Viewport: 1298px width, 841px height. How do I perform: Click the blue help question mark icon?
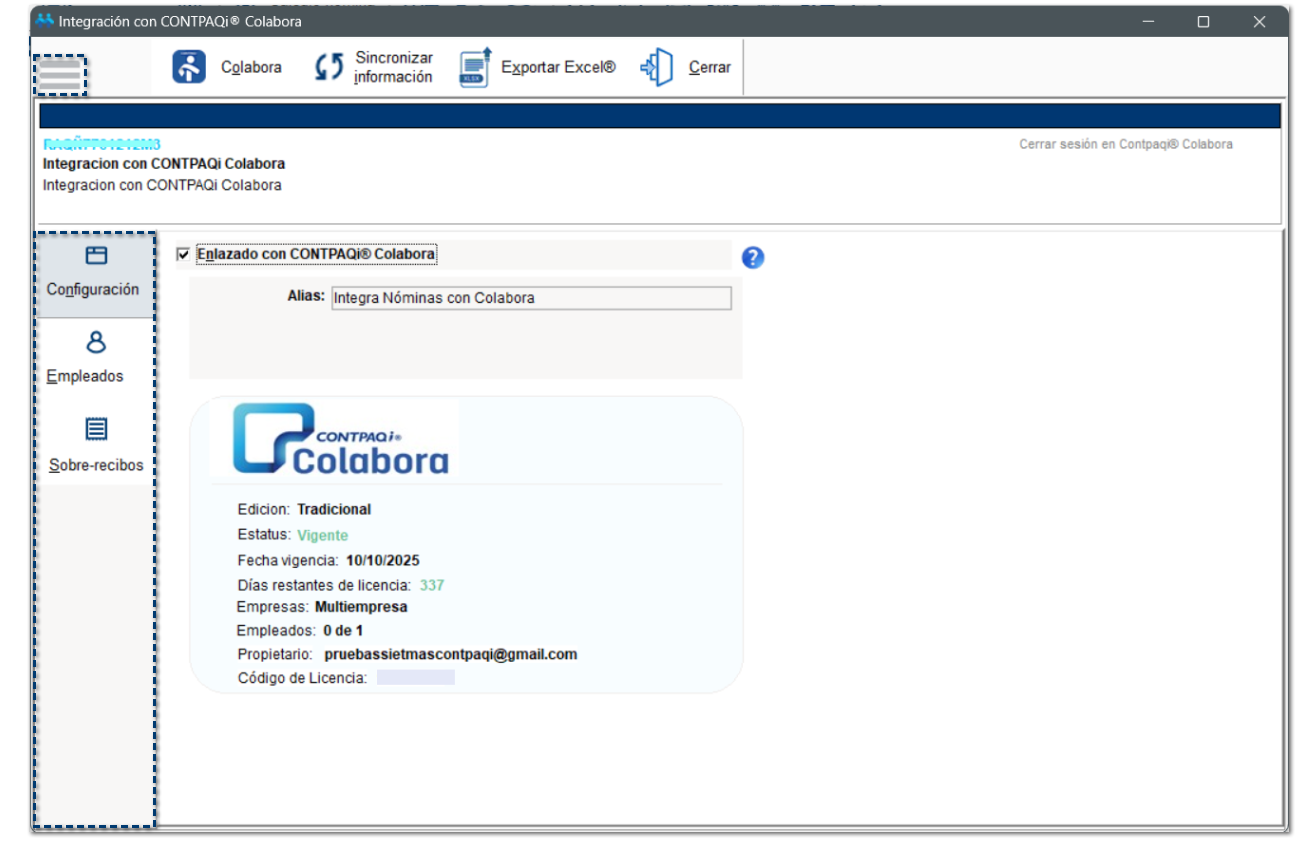coord(753,257)
